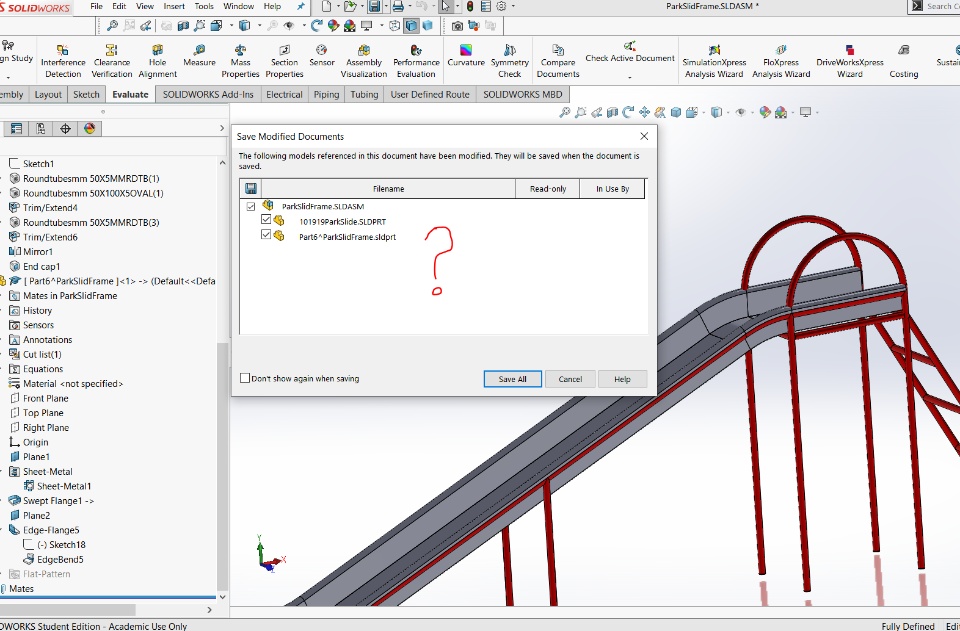This screenshot has height=631, width=960.
Task: Open the Costing tool
Action: click(904, 61)
